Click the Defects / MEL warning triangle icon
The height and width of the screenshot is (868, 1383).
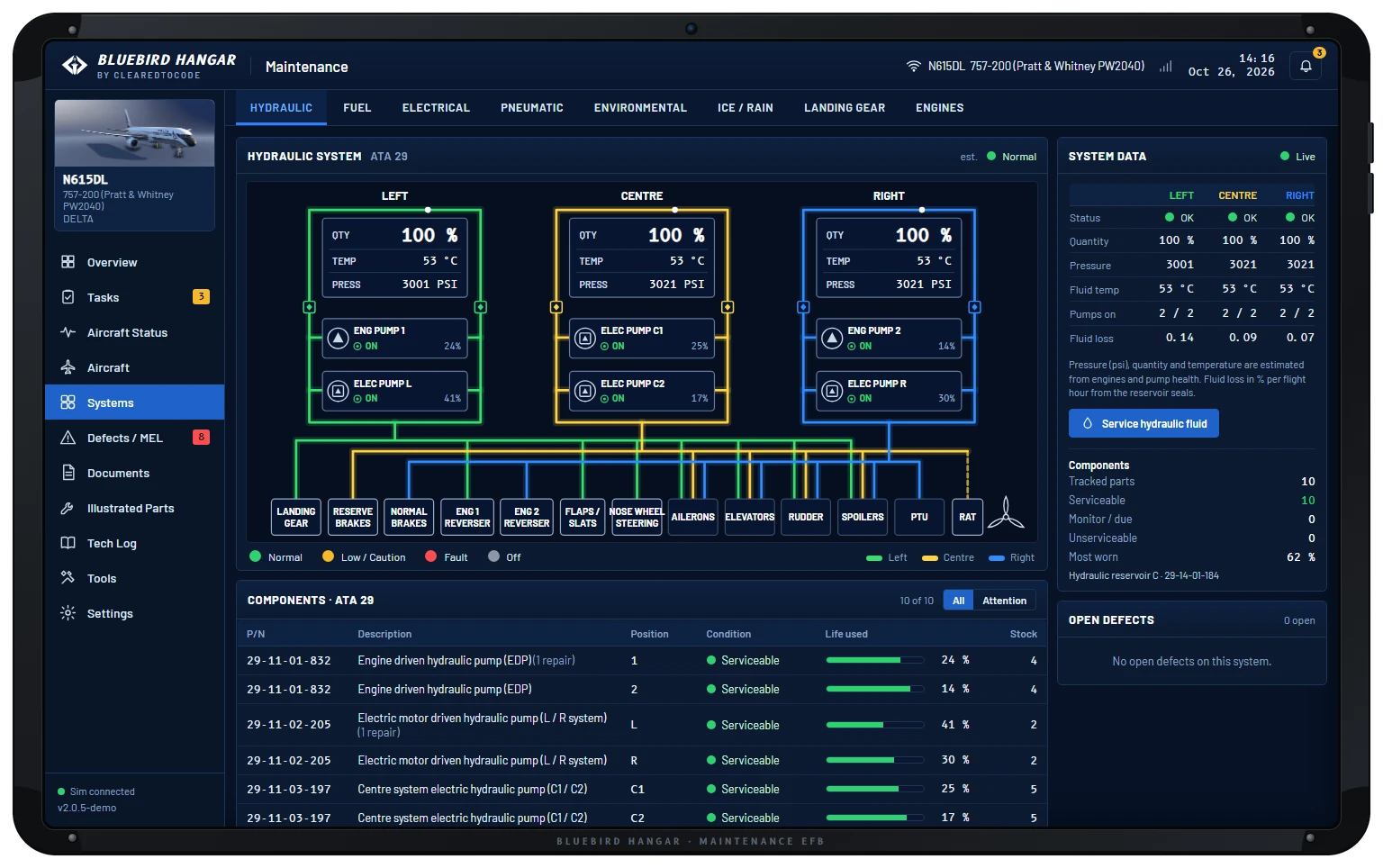[68, 438]
